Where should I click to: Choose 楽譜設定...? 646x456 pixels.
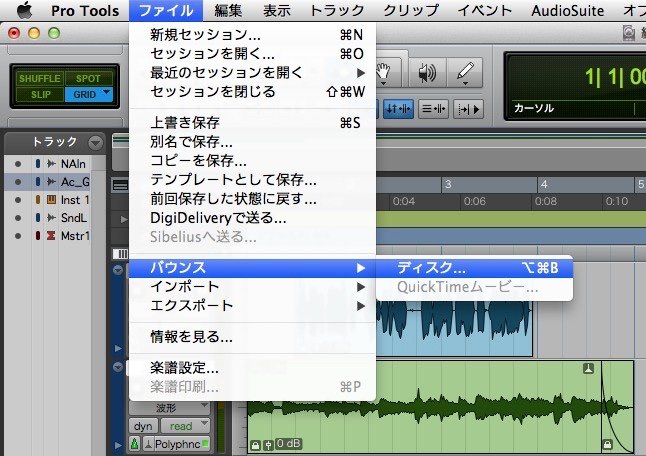[253, 368]
